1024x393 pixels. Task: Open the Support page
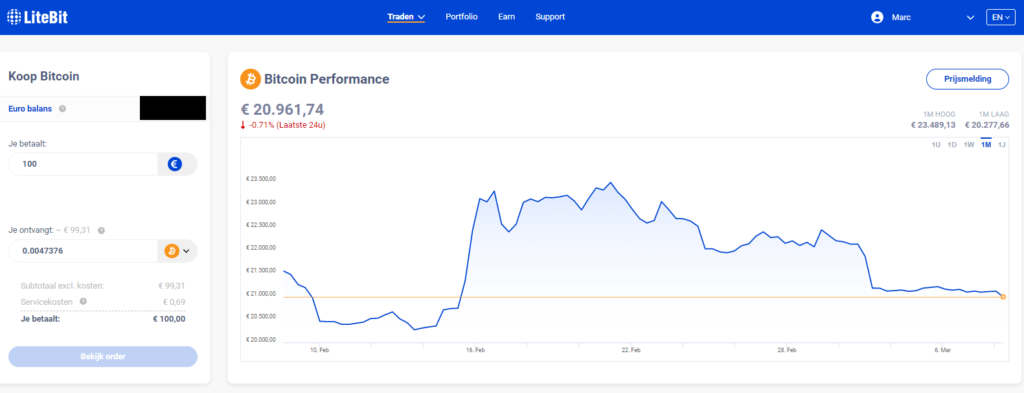550,17
